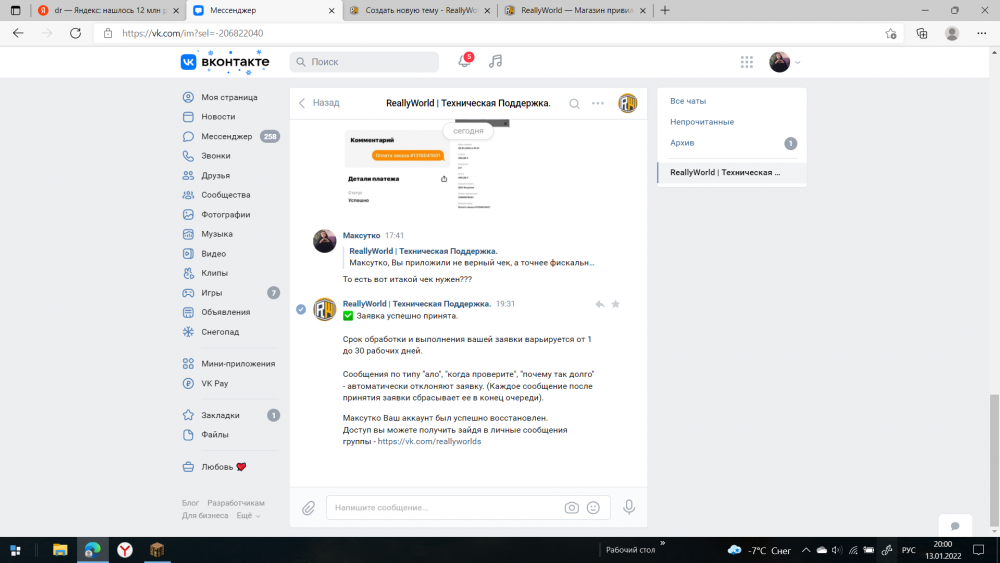The height and width of the screenshot is (563, 1000).
Task: Click the Назад back button
Action: coord(320,103)
